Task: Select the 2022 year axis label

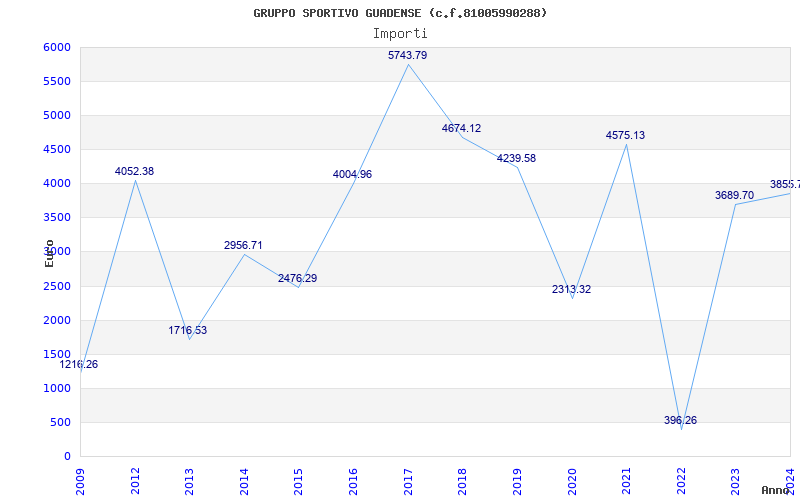Action: 681,481
